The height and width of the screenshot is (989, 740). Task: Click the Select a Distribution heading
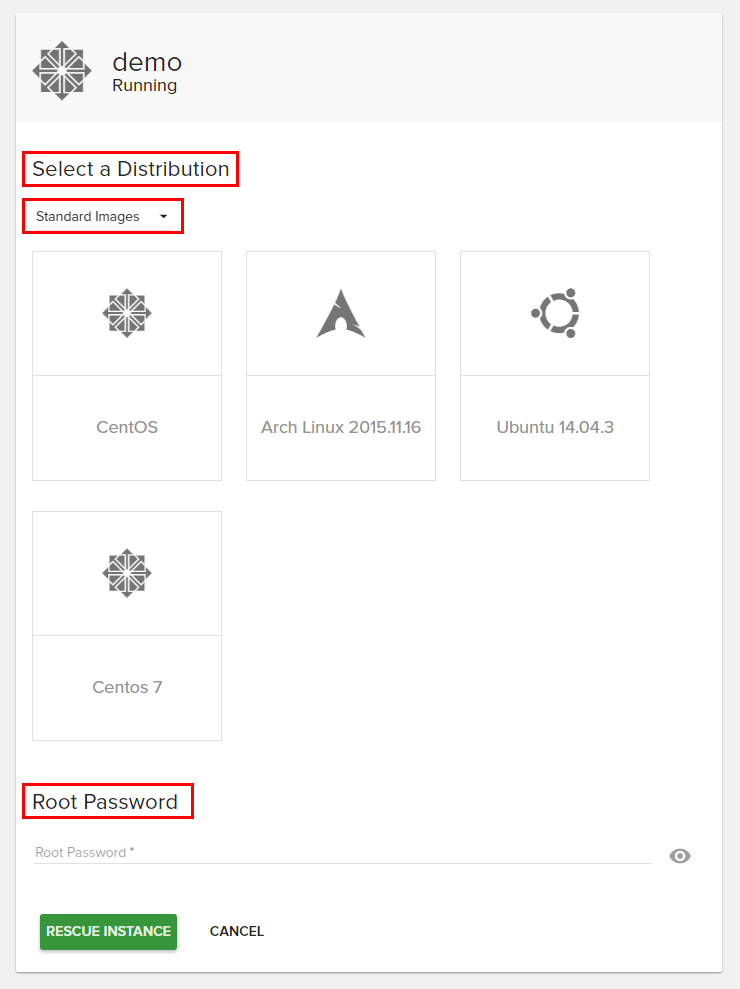129,169
